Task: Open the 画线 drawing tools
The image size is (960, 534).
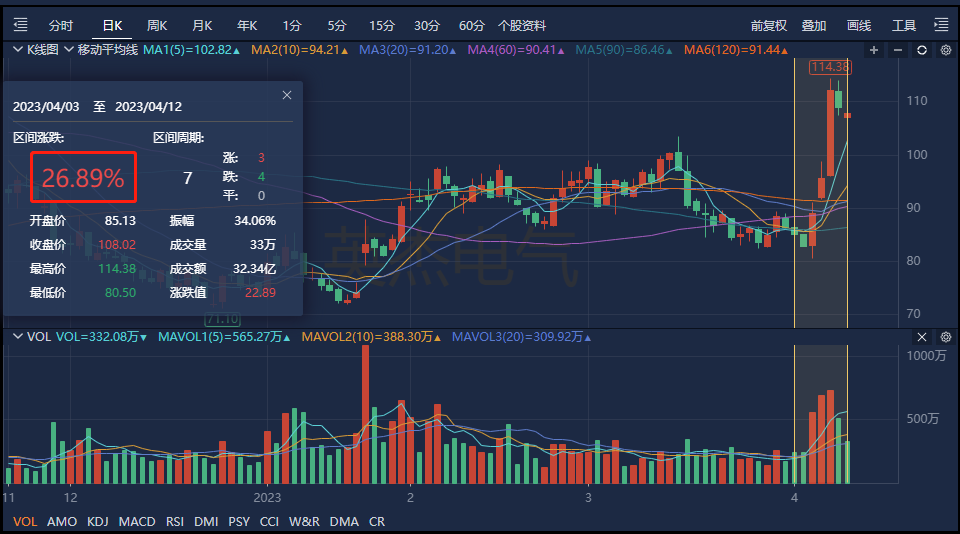Action: 859,25
